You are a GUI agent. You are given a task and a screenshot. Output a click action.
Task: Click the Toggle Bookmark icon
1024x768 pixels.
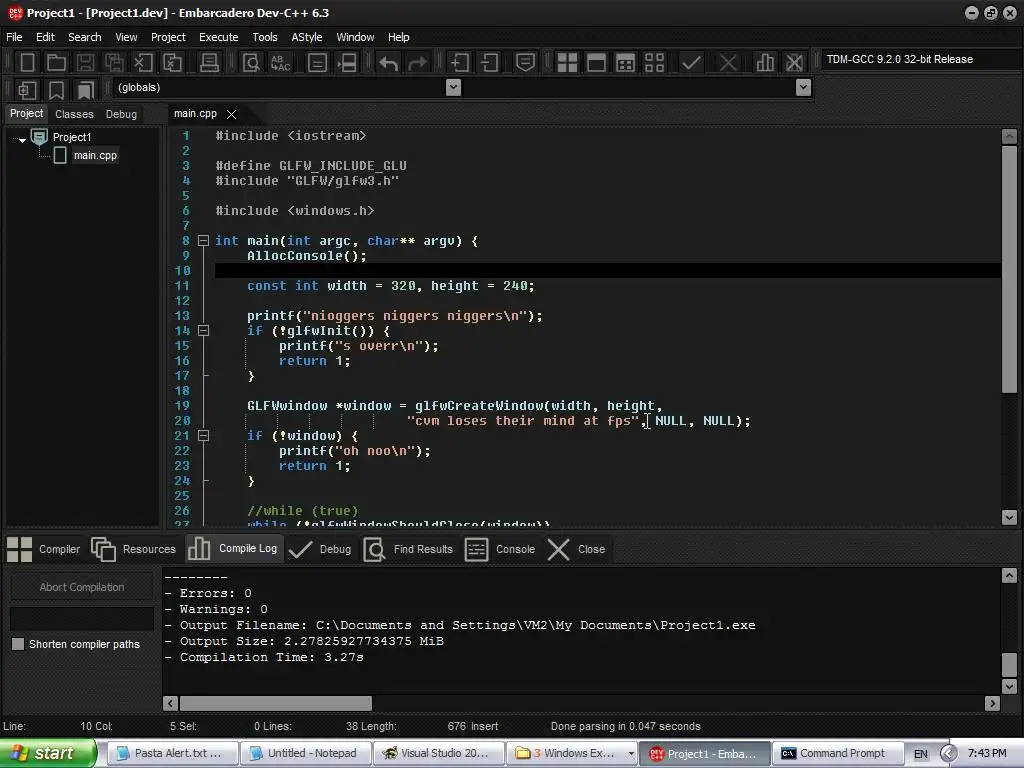click(56, 89)
